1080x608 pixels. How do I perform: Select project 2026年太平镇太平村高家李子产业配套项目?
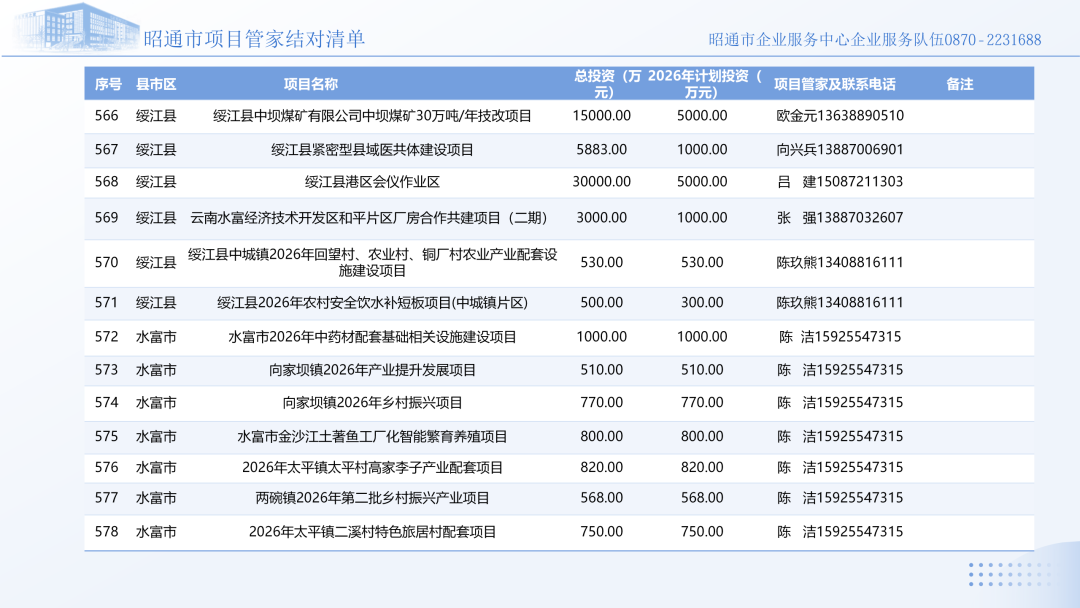pyautogui.click(x=372, y=468)
